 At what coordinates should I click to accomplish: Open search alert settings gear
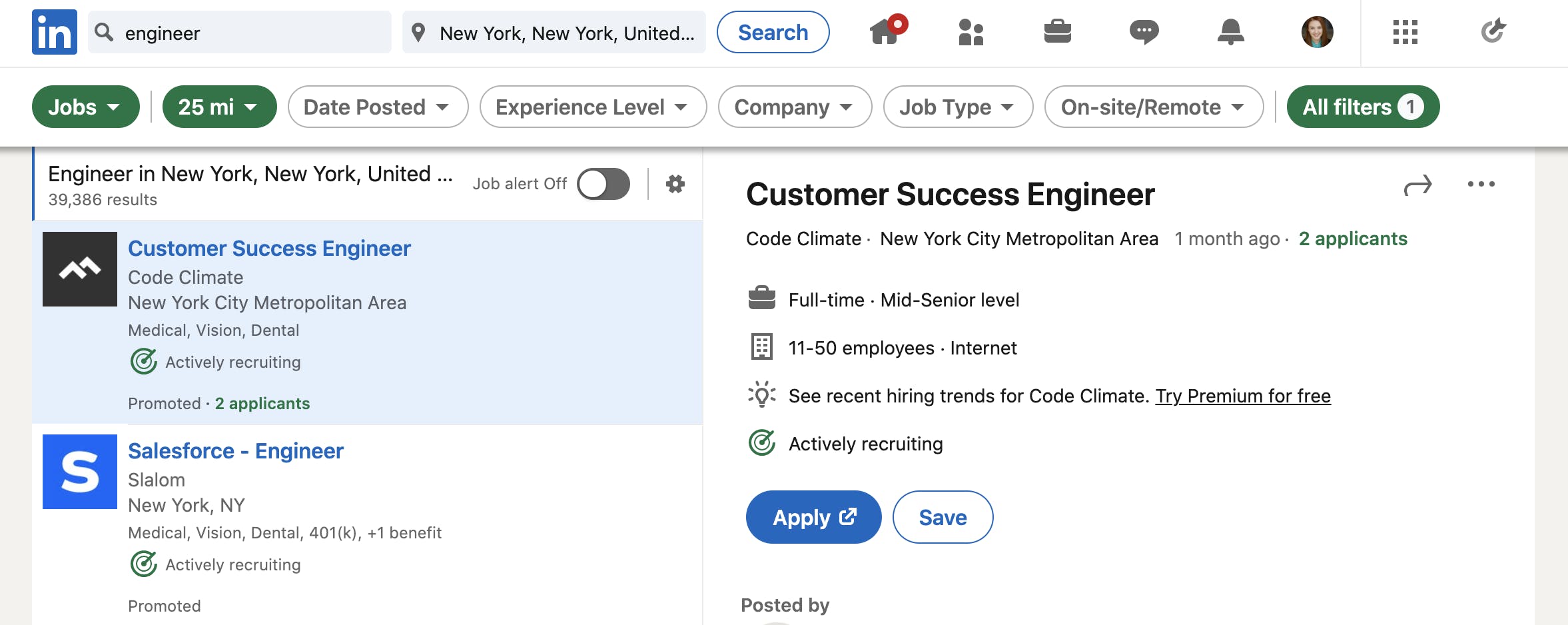click(675, 184)
